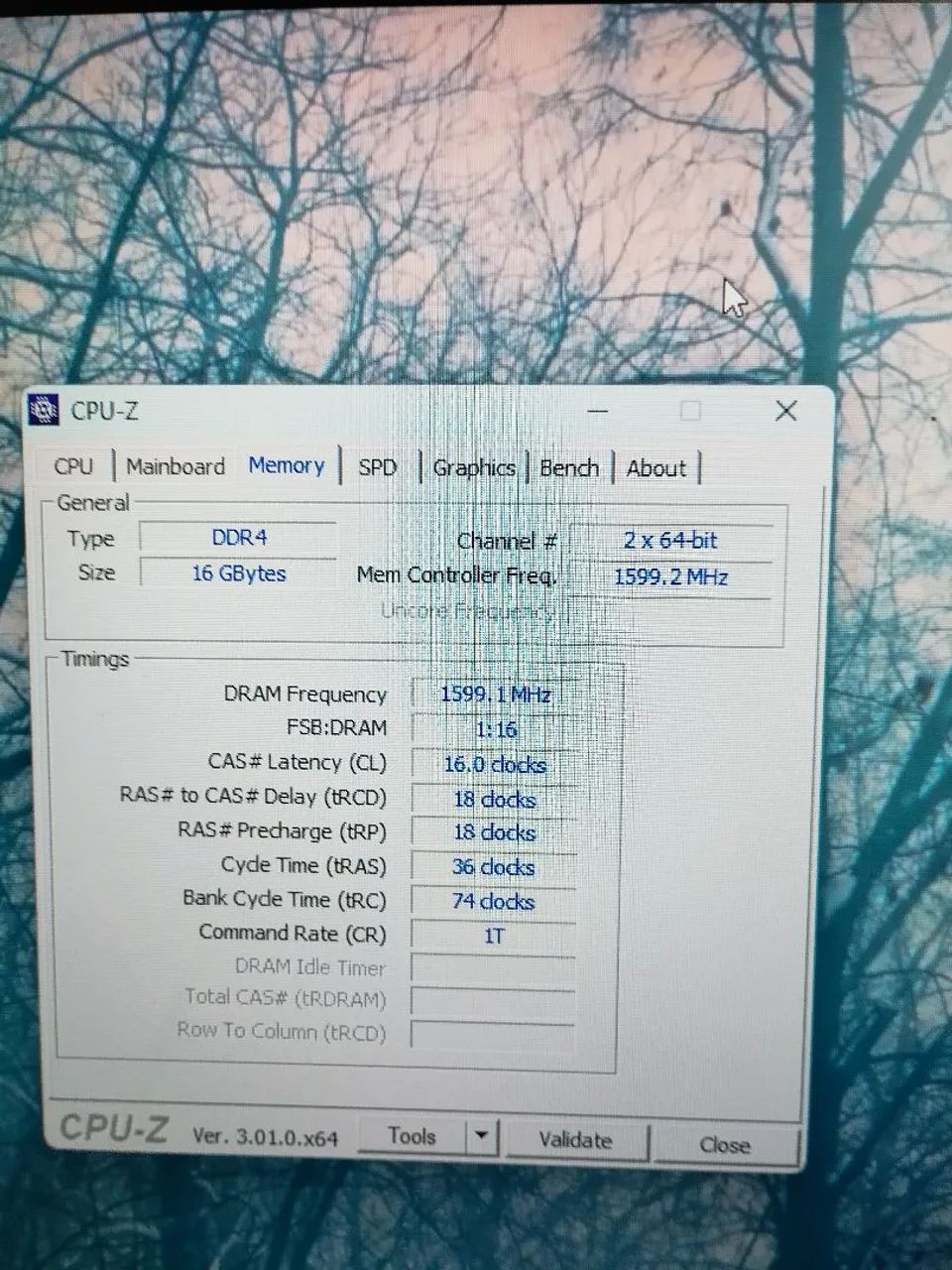Open the CPU tab

pos(74,466)
